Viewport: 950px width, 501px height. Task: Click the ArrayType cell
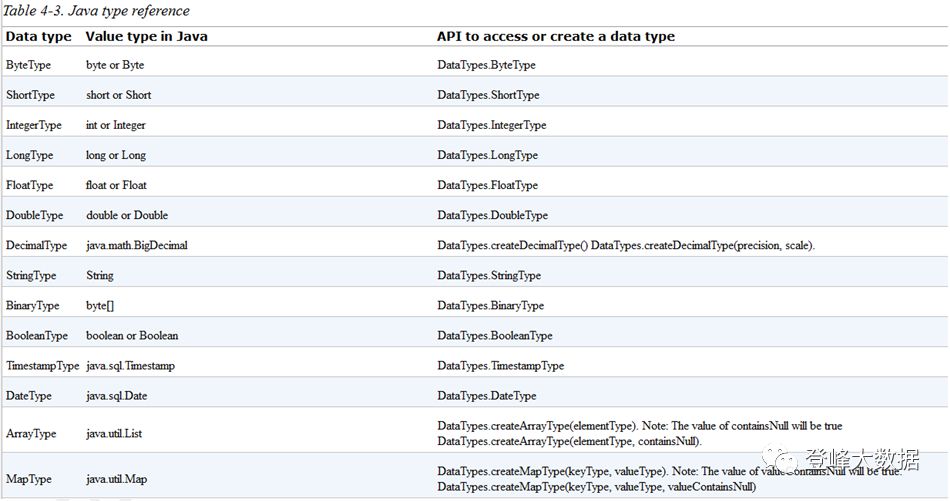click(31, 434)
